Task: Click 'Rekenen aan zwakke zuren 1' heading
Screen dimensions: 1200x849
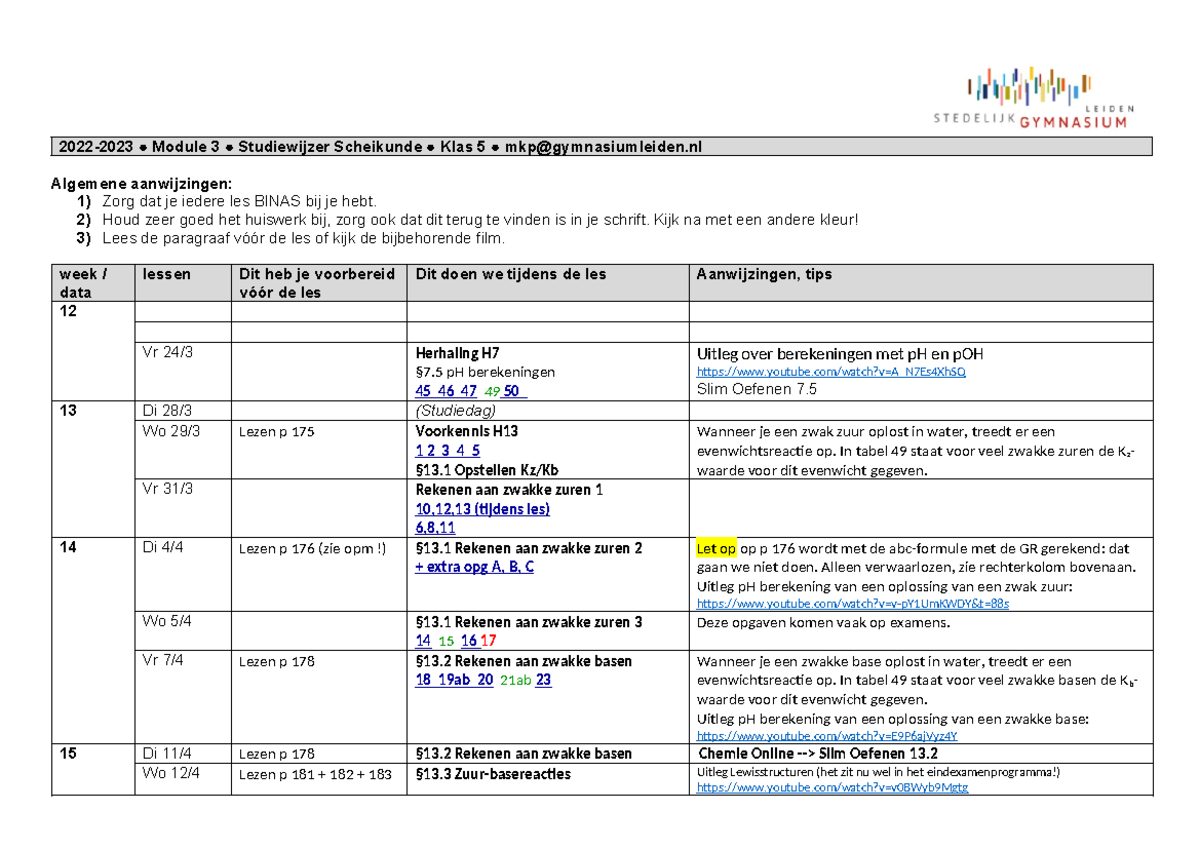Action: (x=509, y=490)
